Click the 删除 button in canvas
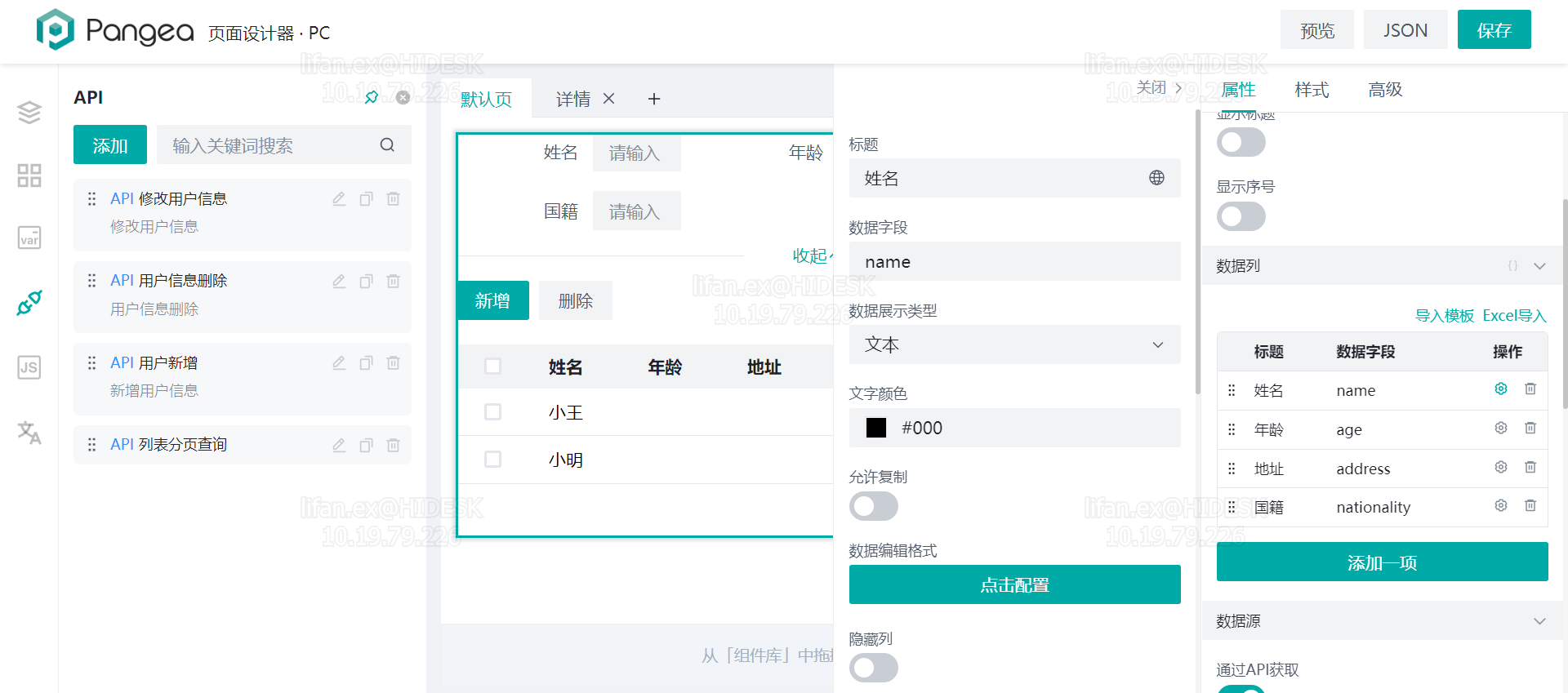The height and width of the screenshot is (693, 1568). (575, 300)
